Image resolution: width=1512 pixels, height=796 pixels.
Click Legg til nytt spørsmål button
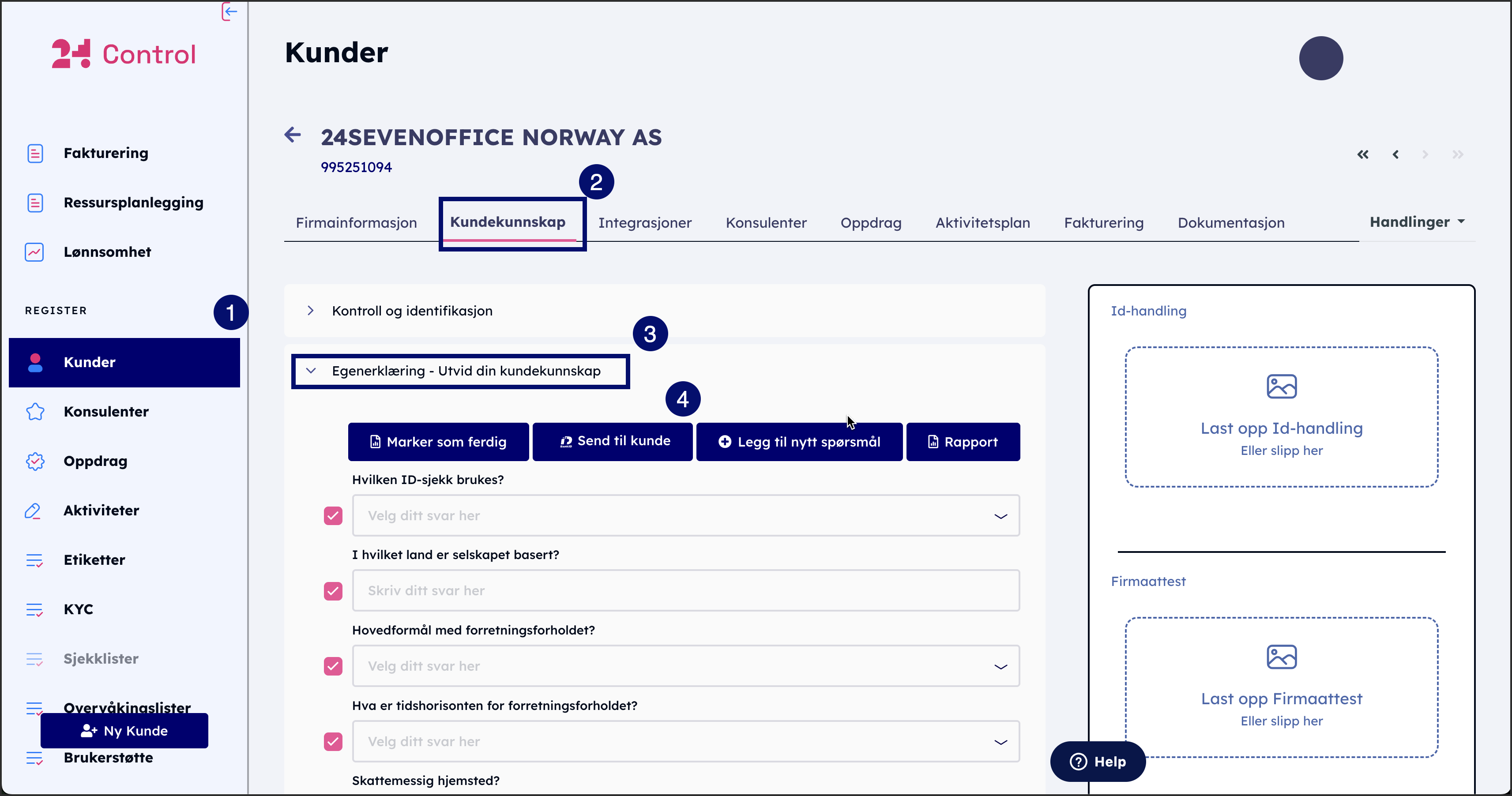799,441
